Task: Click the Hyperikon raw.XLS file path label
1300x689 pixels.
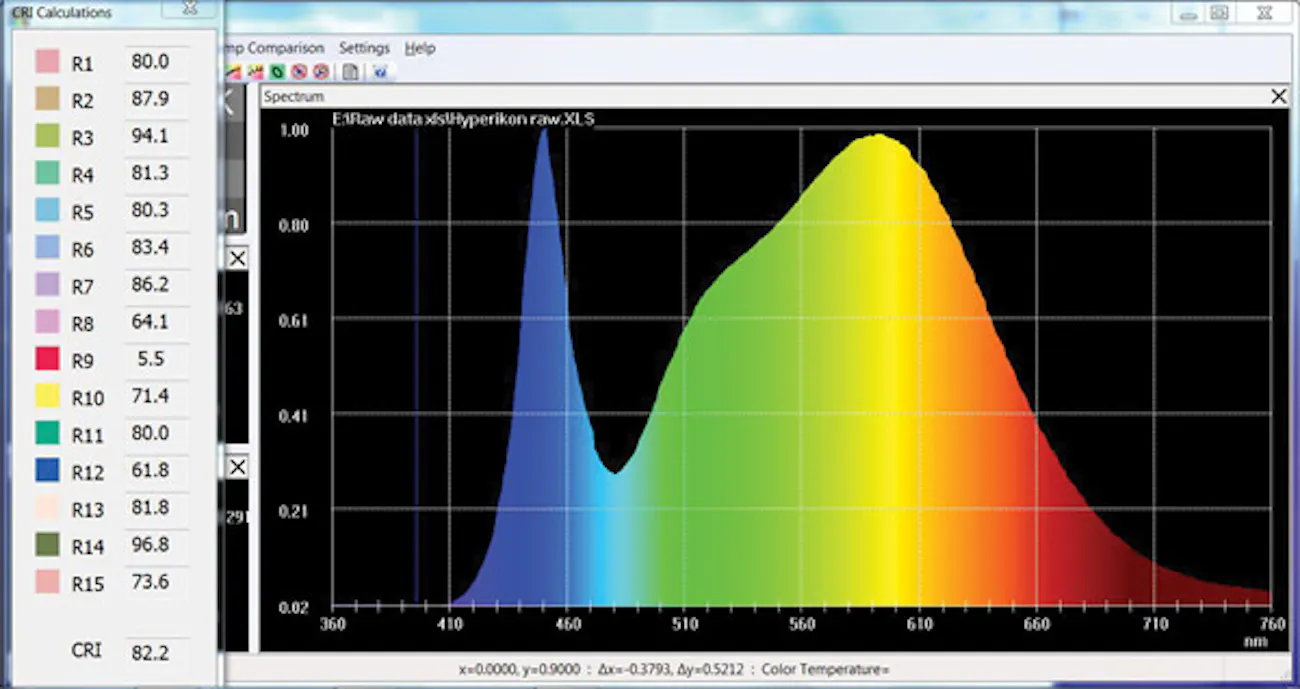Action: click(463, 119)
